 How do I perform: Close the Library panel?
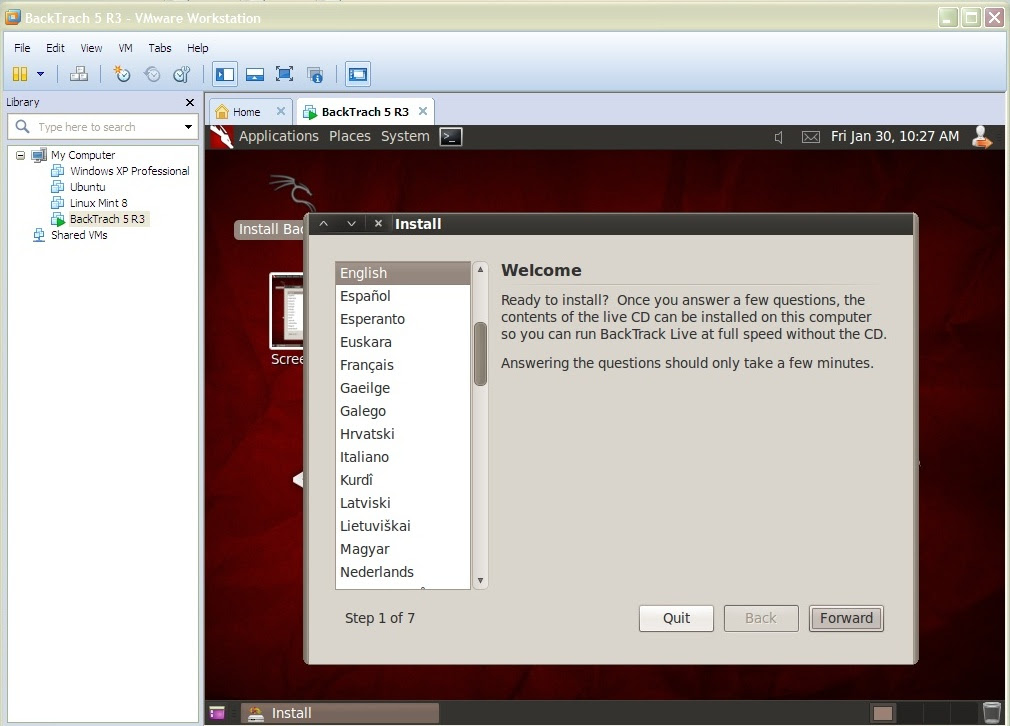pyautogui.click(x=189, y=102)
